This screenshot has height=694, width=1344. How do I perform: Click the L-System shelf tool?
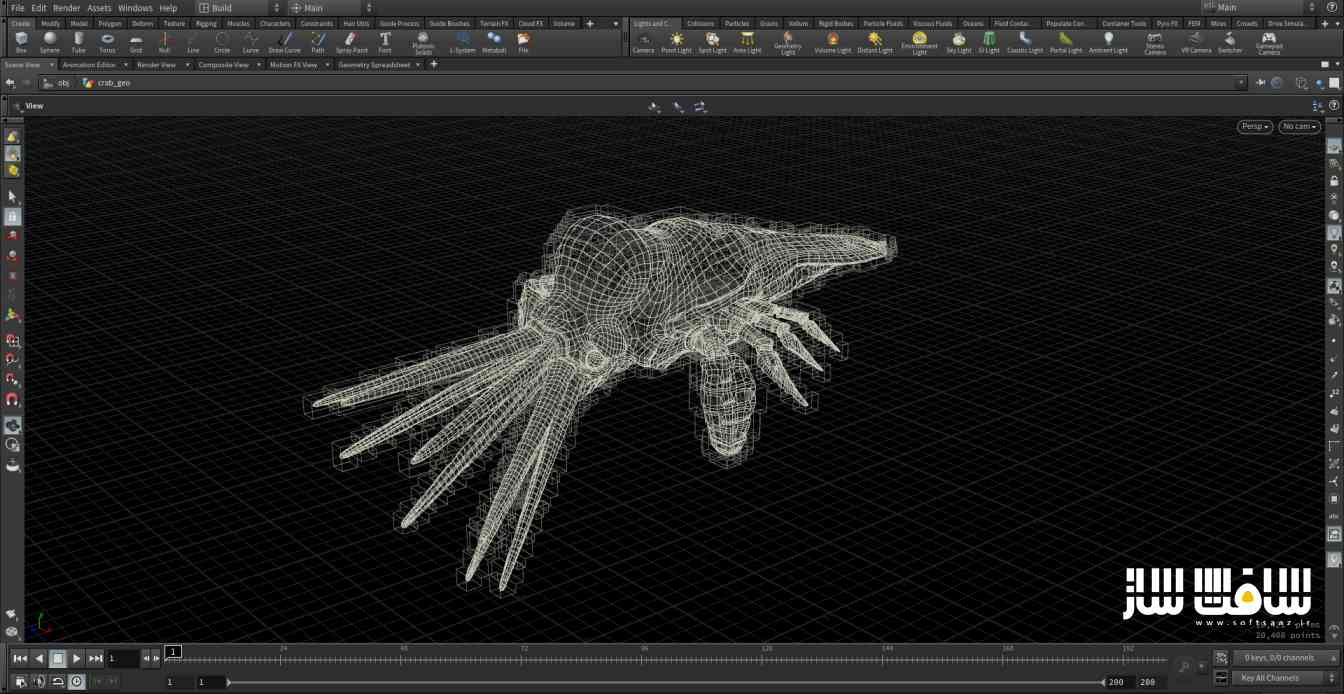[x=462, y=41]
